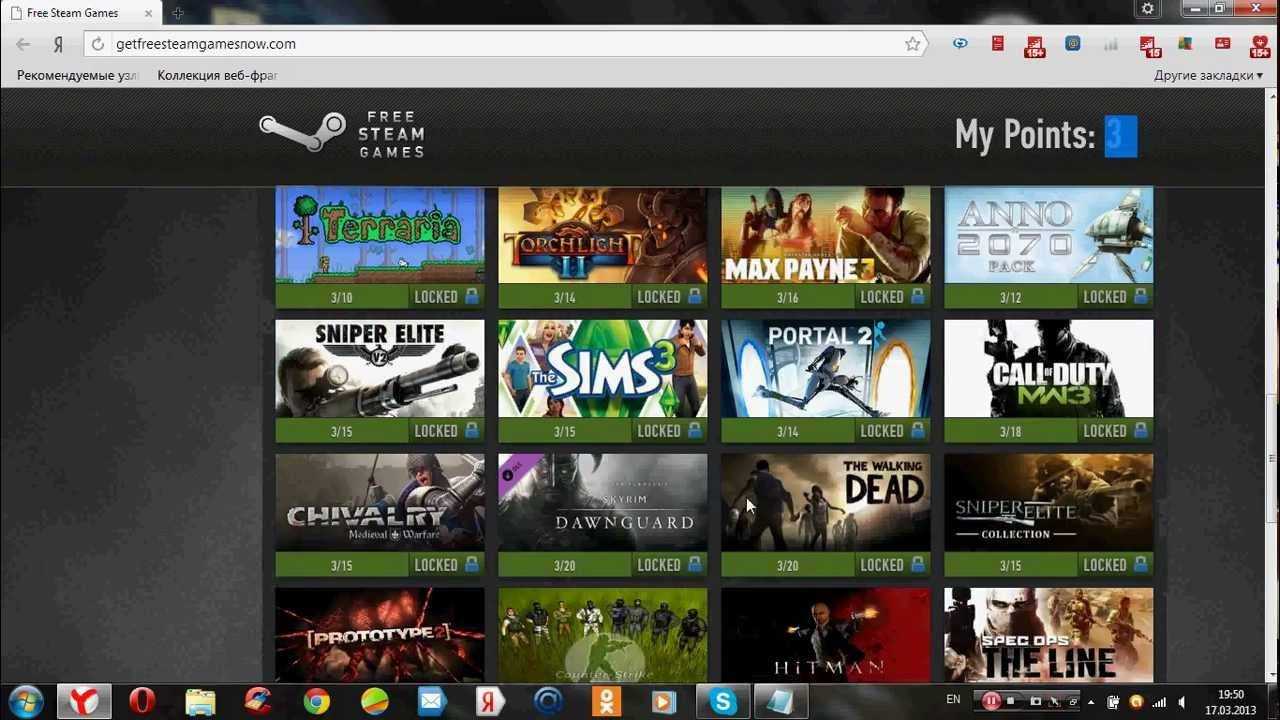Click the red document extension icon
Screen dimensions: 1280x720
[x=997, y=44]
